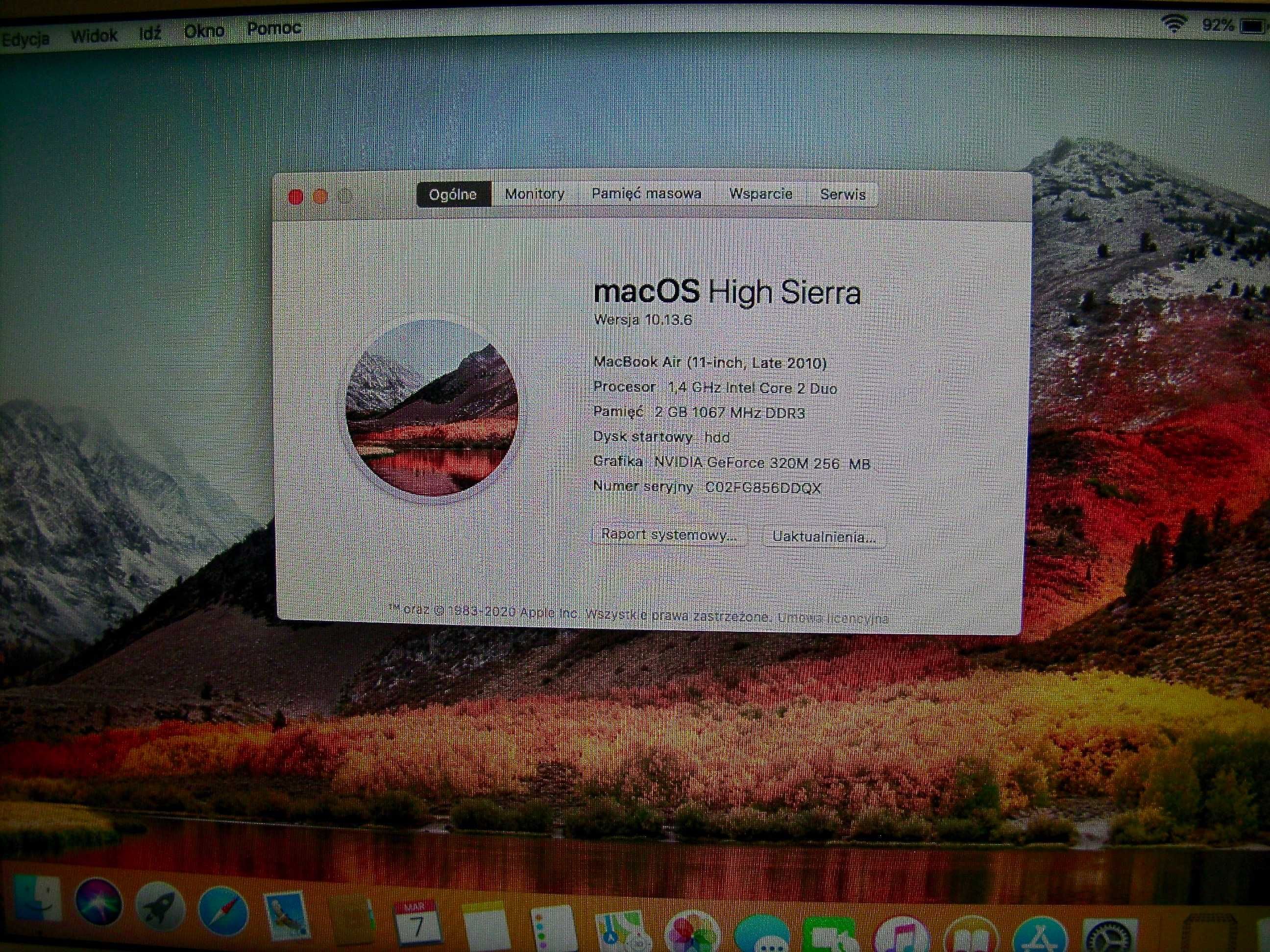Open Safari browser in the Dock

pyautogui.click(x=223, y=912)
